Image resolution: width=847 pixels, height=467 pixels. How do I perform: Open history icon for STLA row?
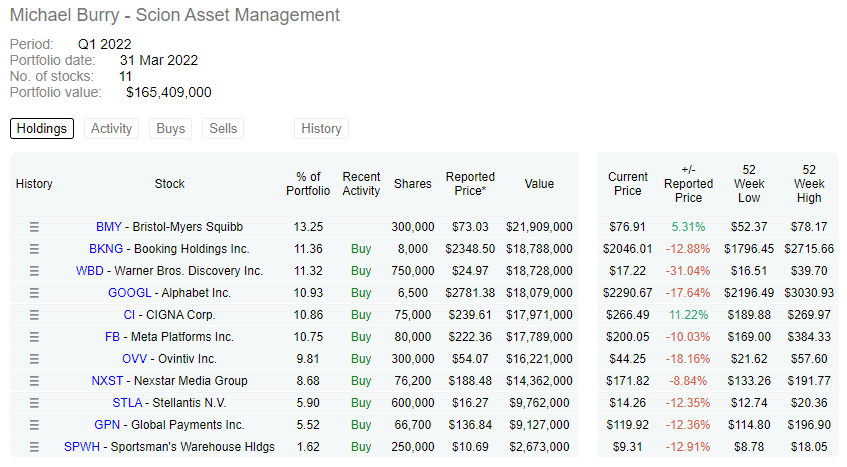click(x=34, y=403)
